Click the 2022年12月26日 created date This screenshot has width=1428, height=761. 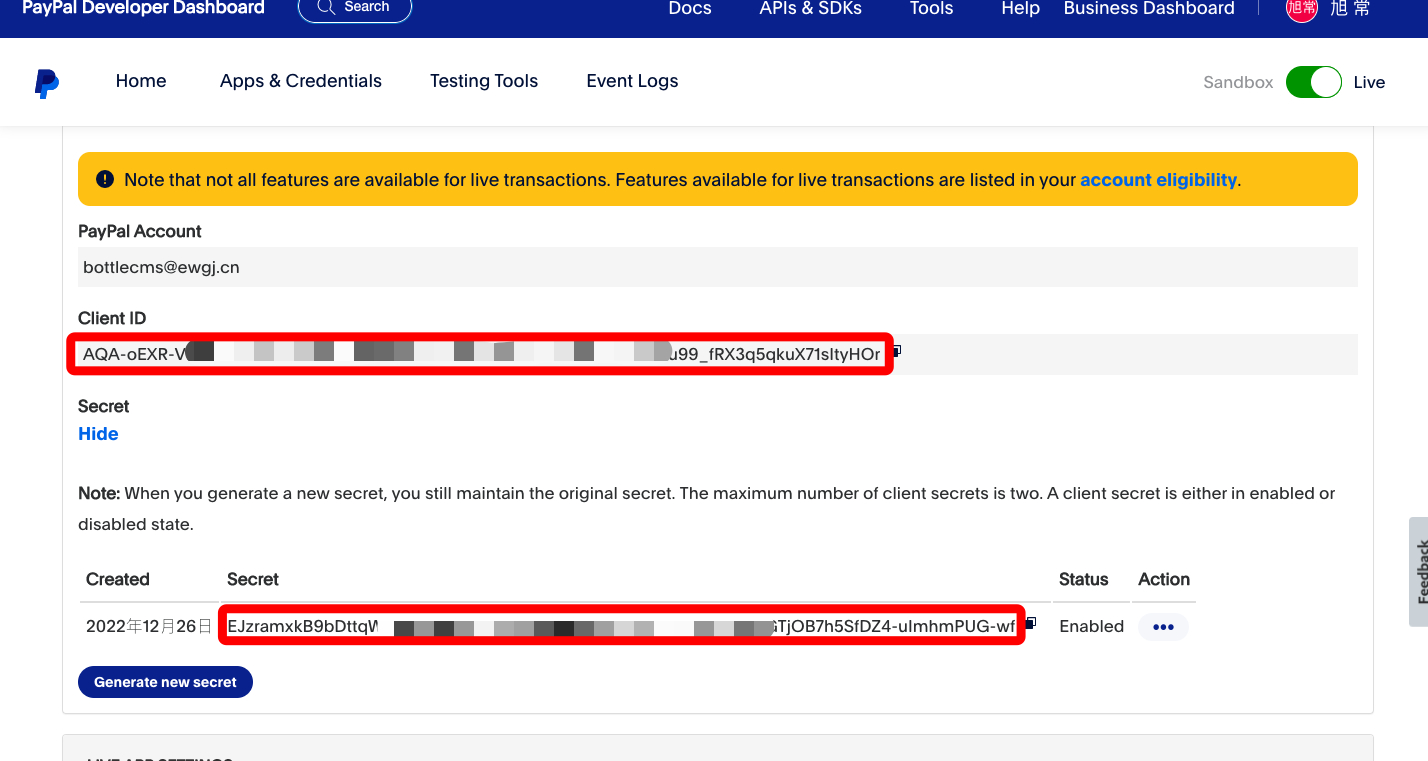(x=149, y=627)
